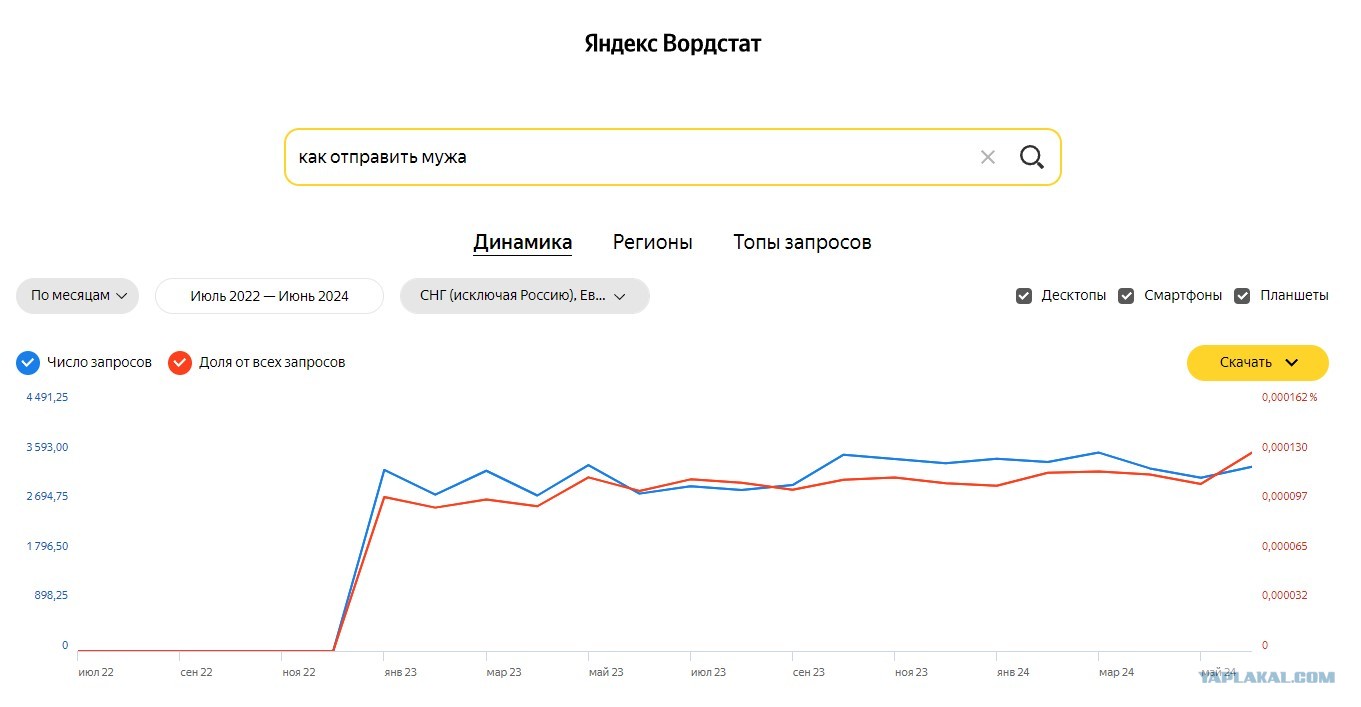Open the По месяцам grouping dropdown

coord(78,296)
